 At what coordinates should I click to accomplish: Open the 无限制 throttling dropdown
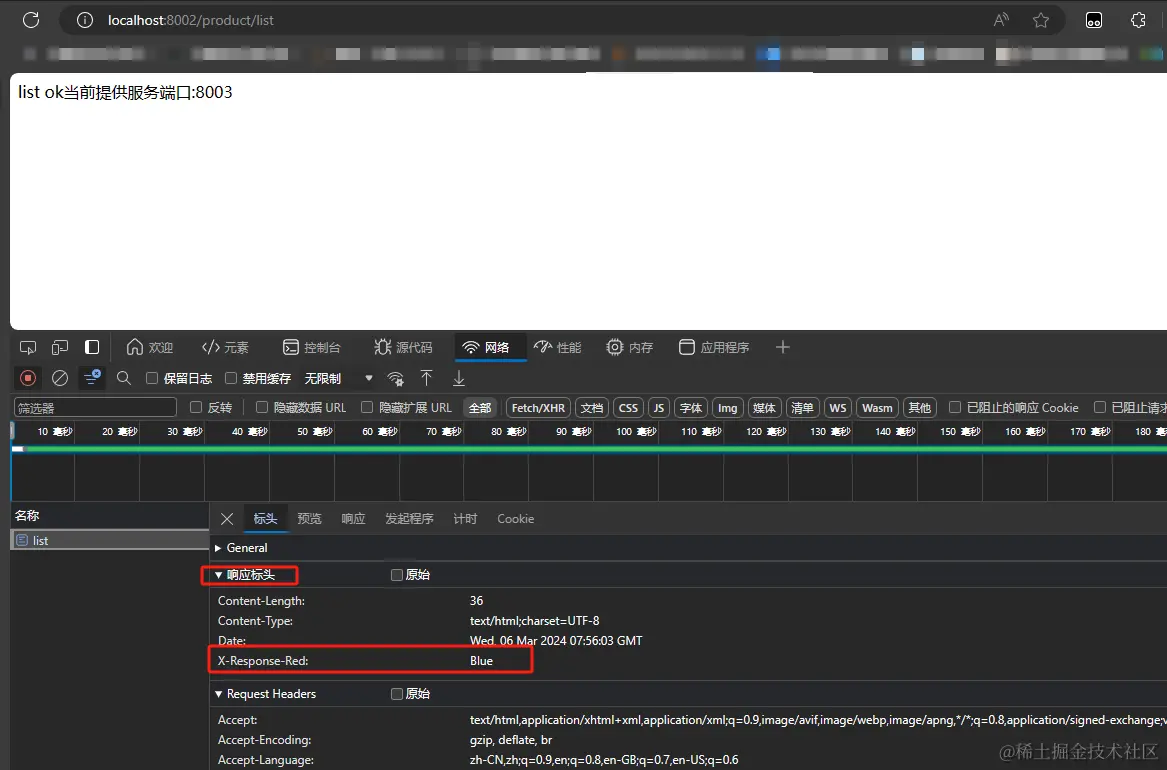338,378
